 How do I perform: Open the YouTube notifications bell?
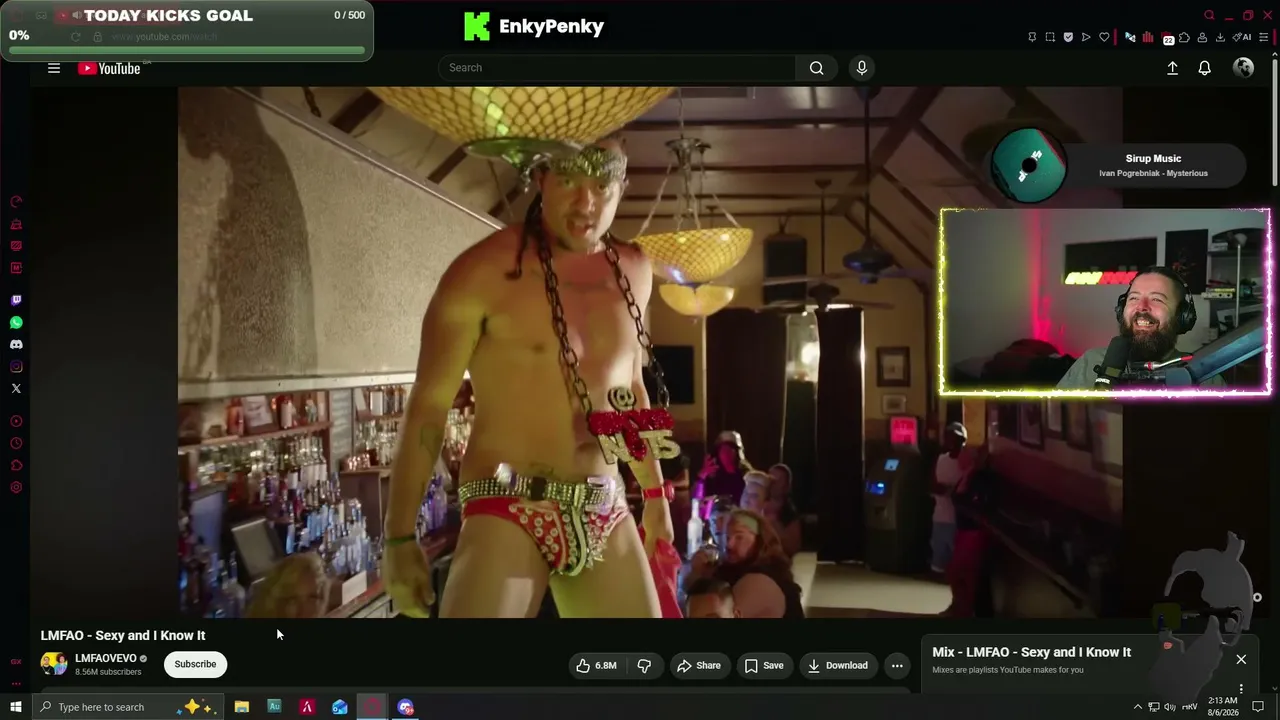[x=1205, y=68]
